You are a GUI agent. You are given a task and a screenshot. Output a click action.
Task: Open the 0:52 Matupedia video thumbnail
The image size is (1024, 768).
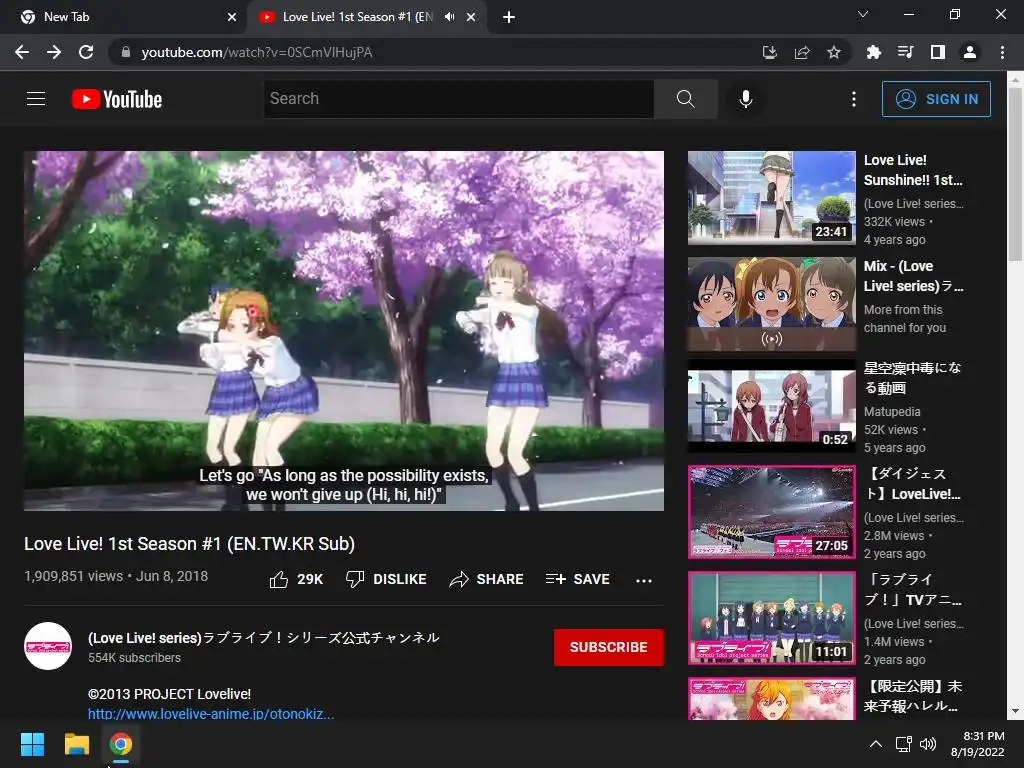pyautogui.click(x=771, y=406)
